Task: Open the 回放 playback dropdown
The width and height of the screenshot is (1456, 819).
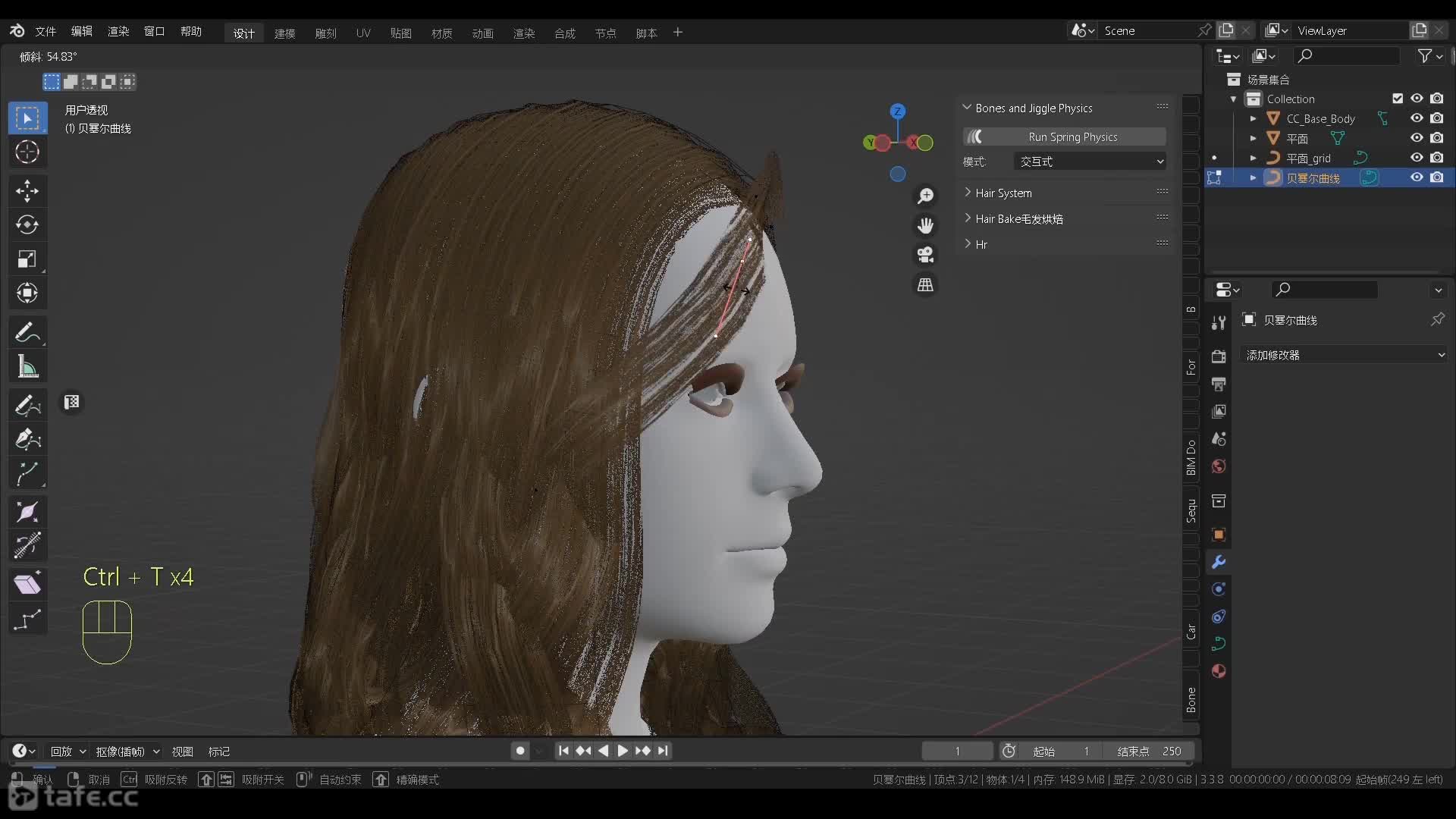Action: coord(67,752)
